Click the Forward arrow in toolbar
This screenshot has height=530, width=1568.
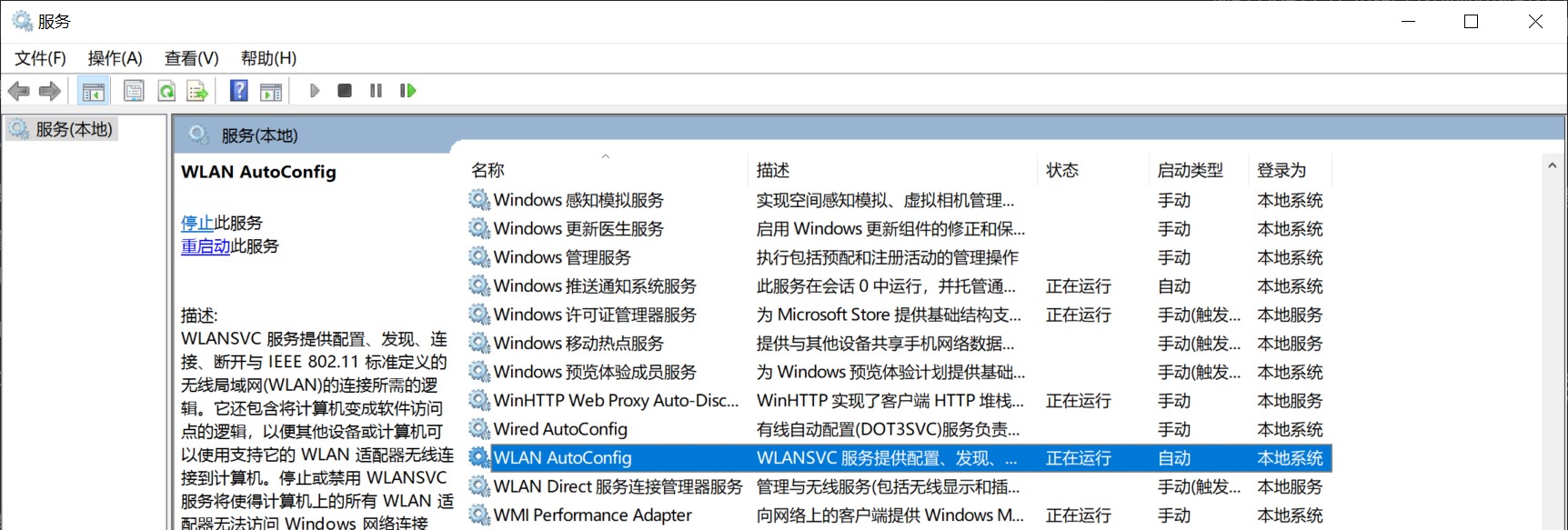click(50, 91)
